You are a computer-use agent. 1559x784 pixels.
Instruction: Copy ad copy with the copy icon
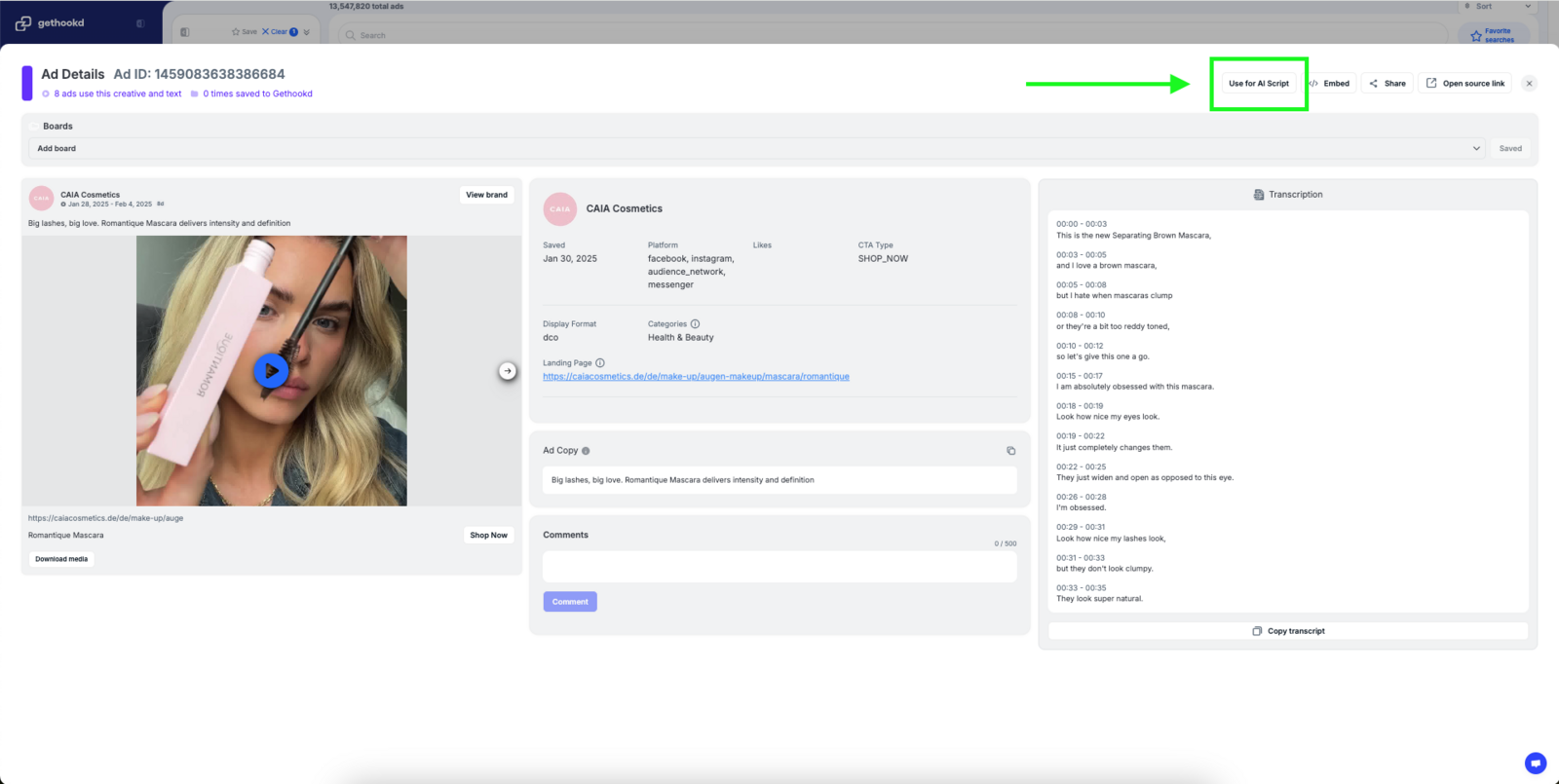[x=1010, y=451]
